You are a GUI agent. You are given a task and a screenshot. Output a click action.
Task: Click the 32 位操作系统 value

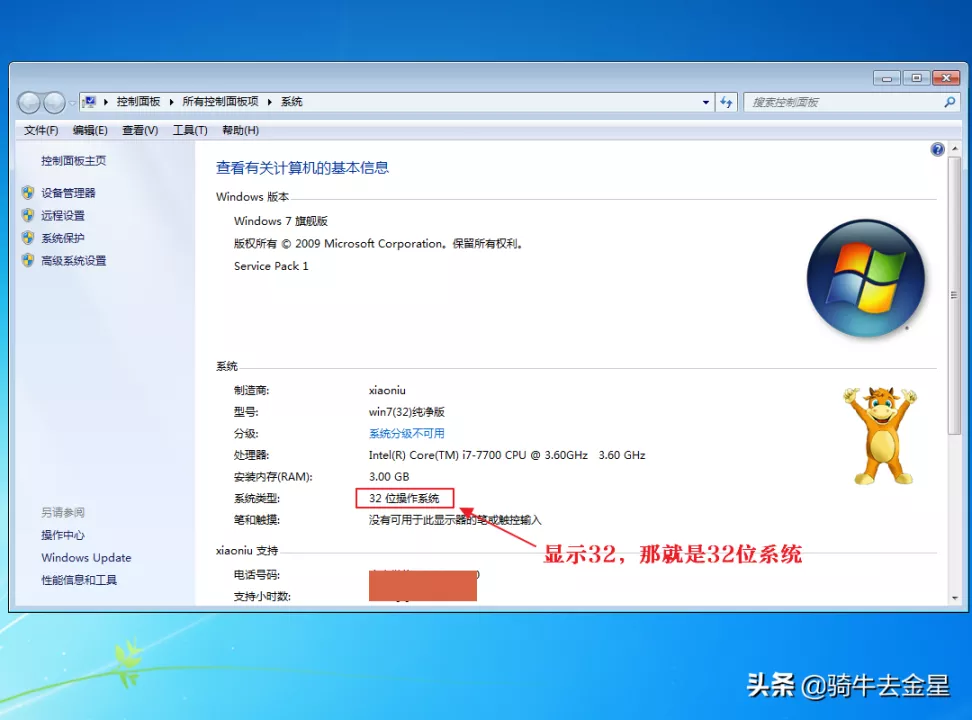[404, 499]
